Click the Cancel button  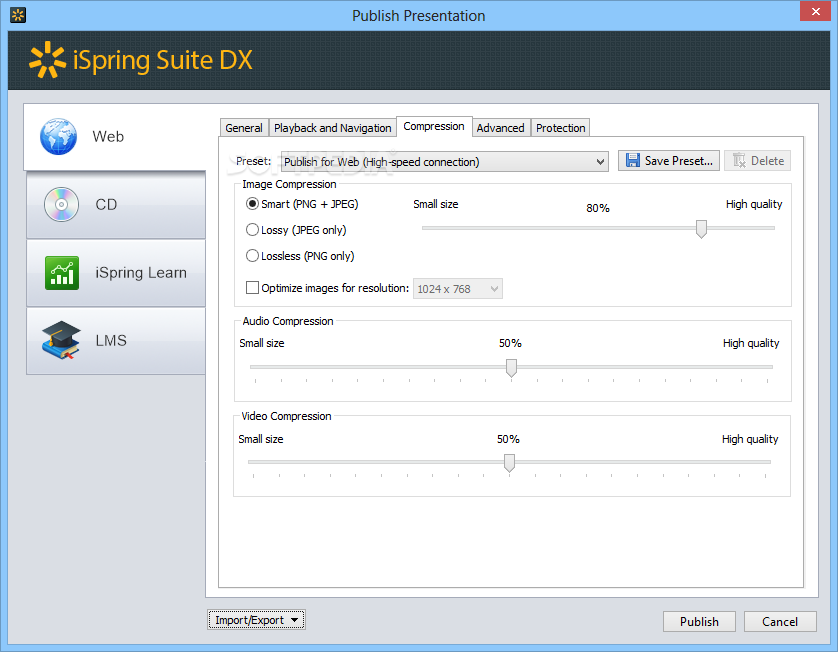[x=780, y=622]
